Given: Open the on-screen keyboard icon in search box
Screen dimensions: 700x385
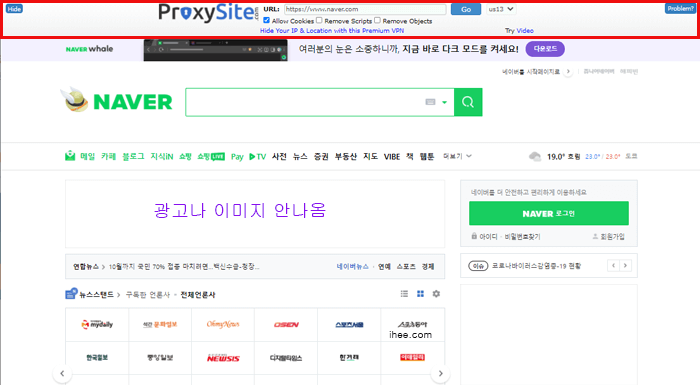Looking at the screenshot, I should 430,102.
